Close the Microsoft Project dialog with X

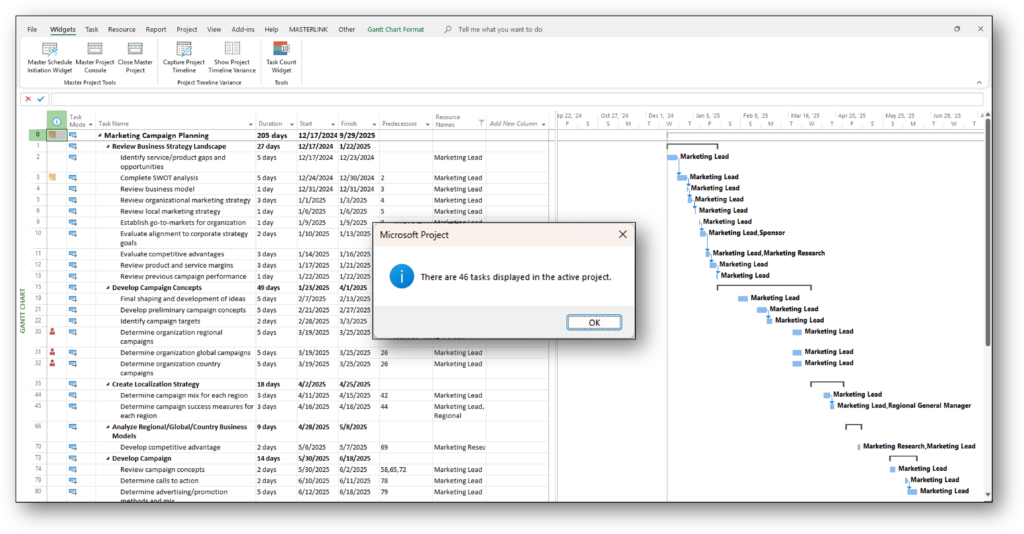click(x=622, y=234)
